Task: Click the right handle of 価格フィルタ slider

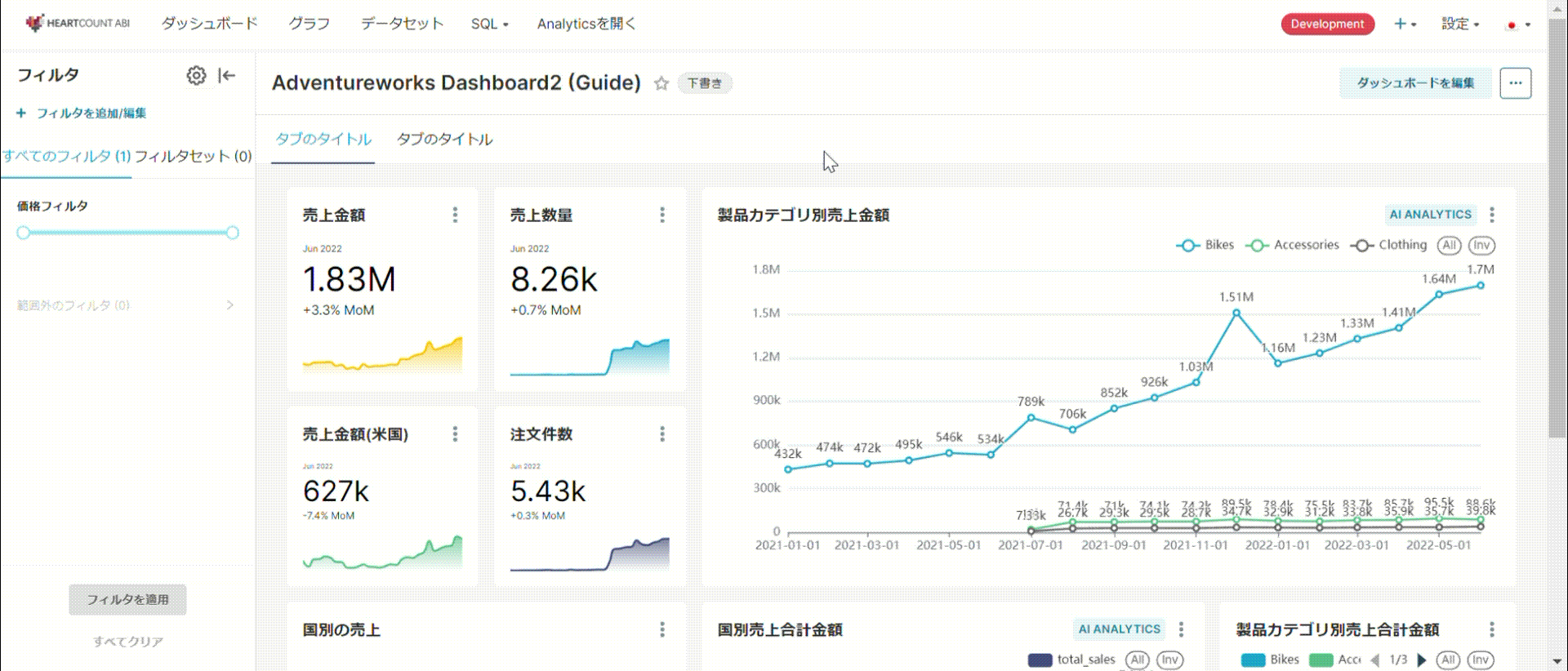Action: pyautogui.click(x=233, y=233)
